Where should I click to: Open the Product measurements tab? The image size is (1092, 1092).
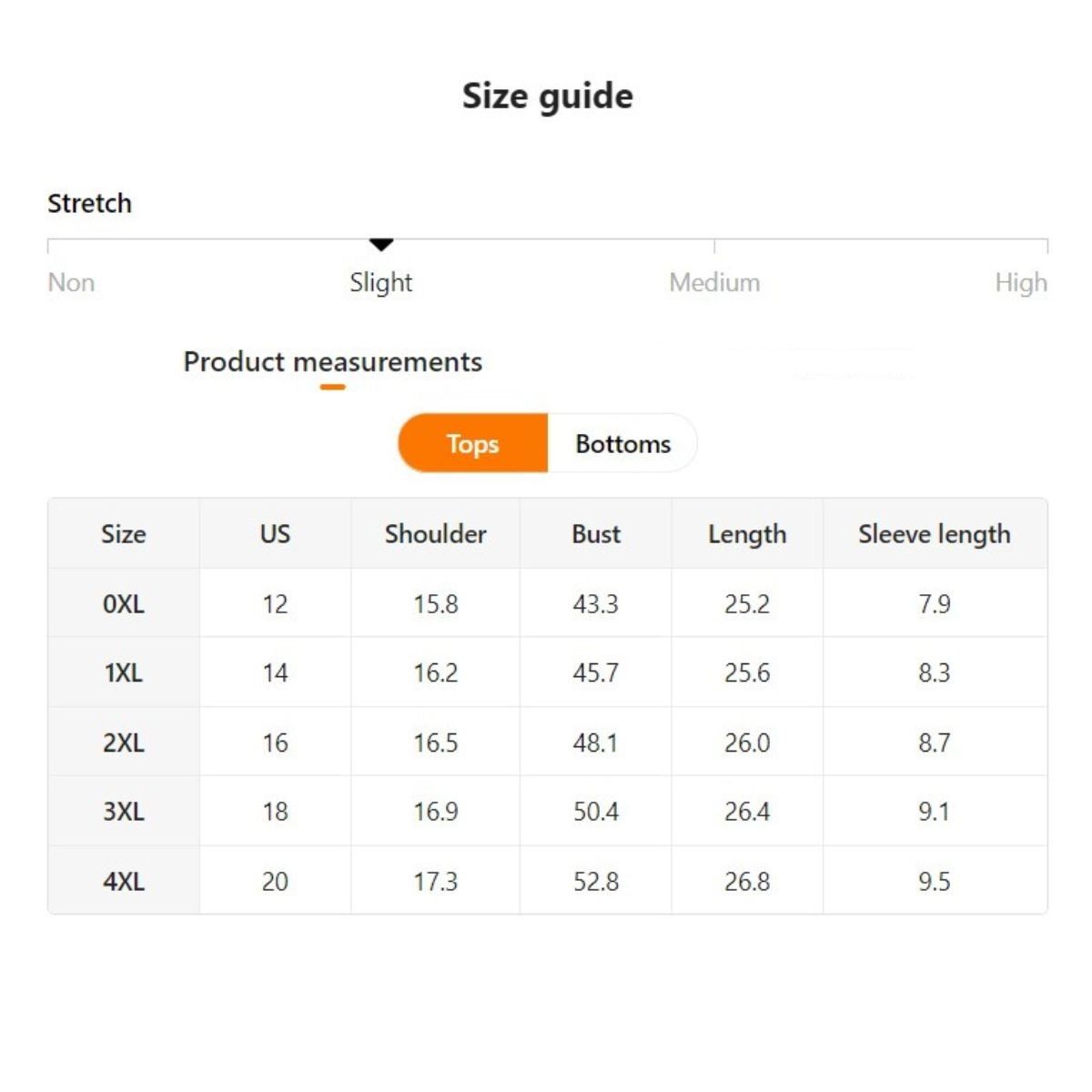click(332, 362)
